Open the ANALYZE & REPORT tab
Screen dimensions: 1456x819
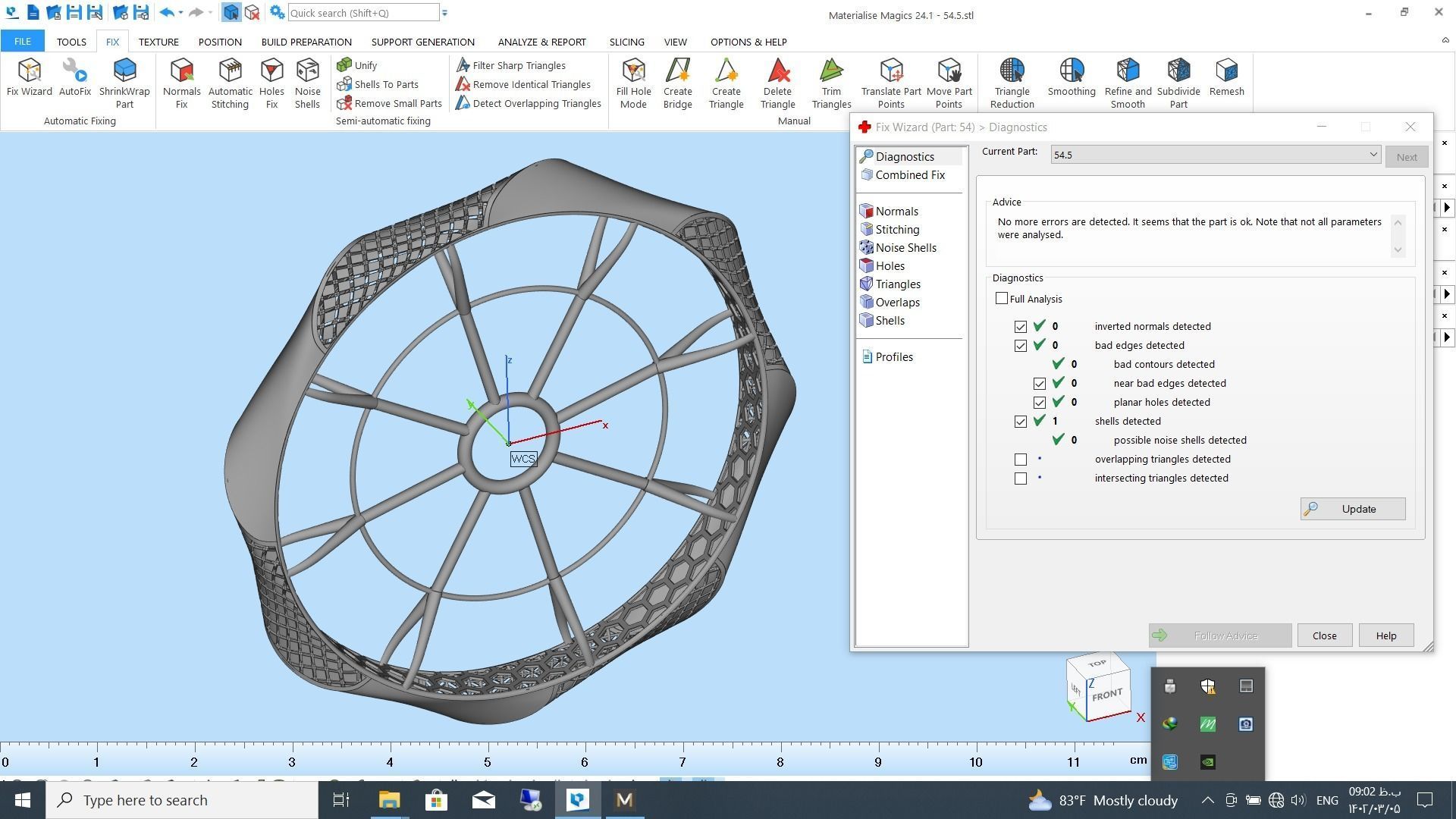tap(541, 42)
